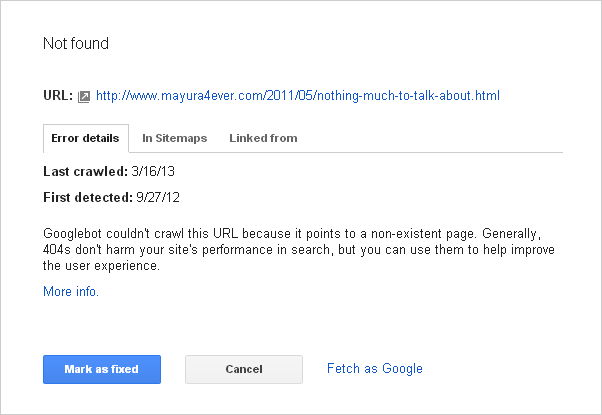
Task: Click the Not found heading
Action: tap(76, 44)
